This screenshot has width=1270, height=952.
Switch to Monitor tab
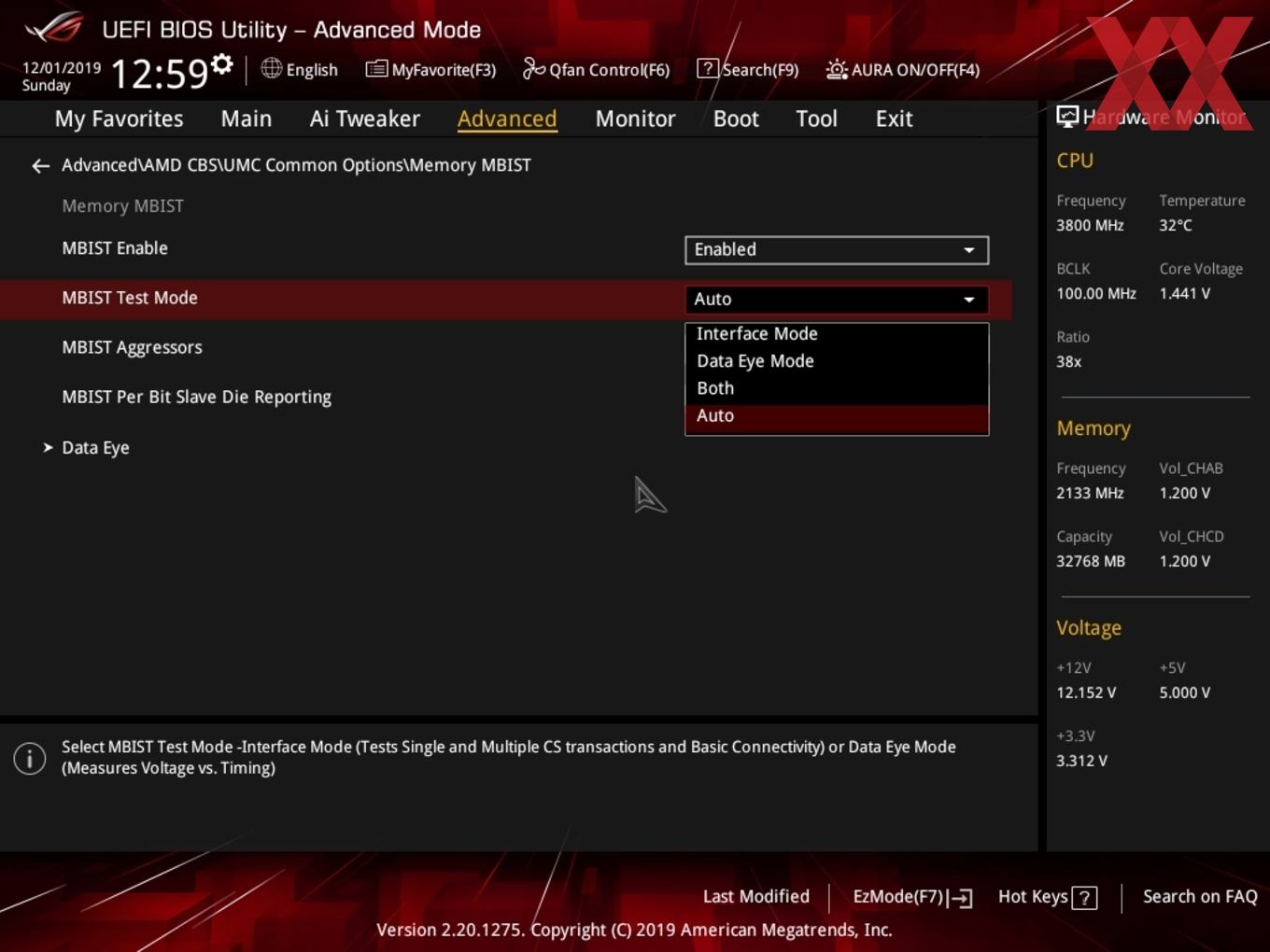point(635,119)
